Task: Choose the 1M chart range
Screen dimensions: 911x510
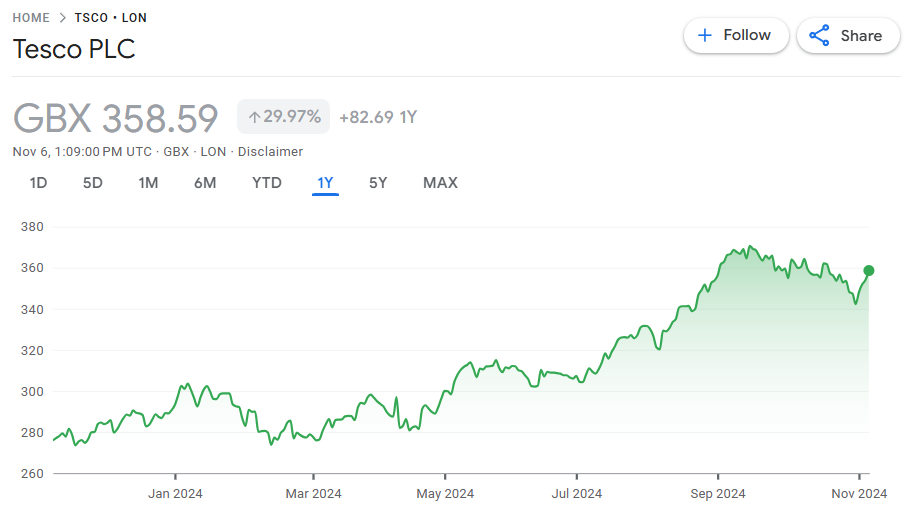Action: [x=148, y=183]
